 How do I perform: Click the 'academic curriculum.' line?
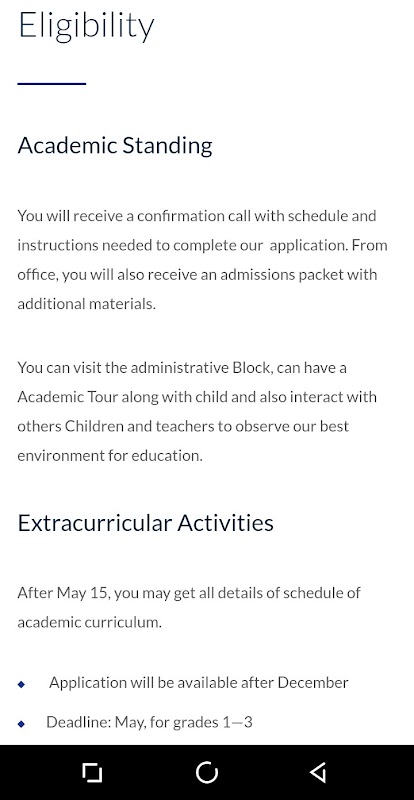pos(89,622)
